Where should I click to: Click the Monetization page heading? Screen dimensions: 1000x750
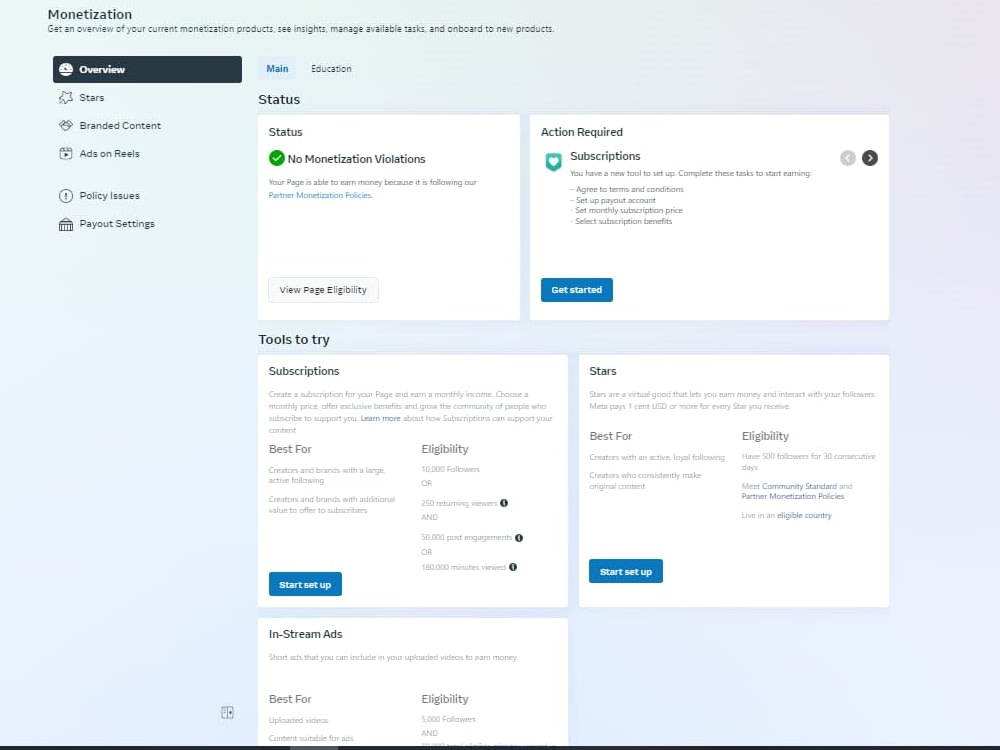90,14
